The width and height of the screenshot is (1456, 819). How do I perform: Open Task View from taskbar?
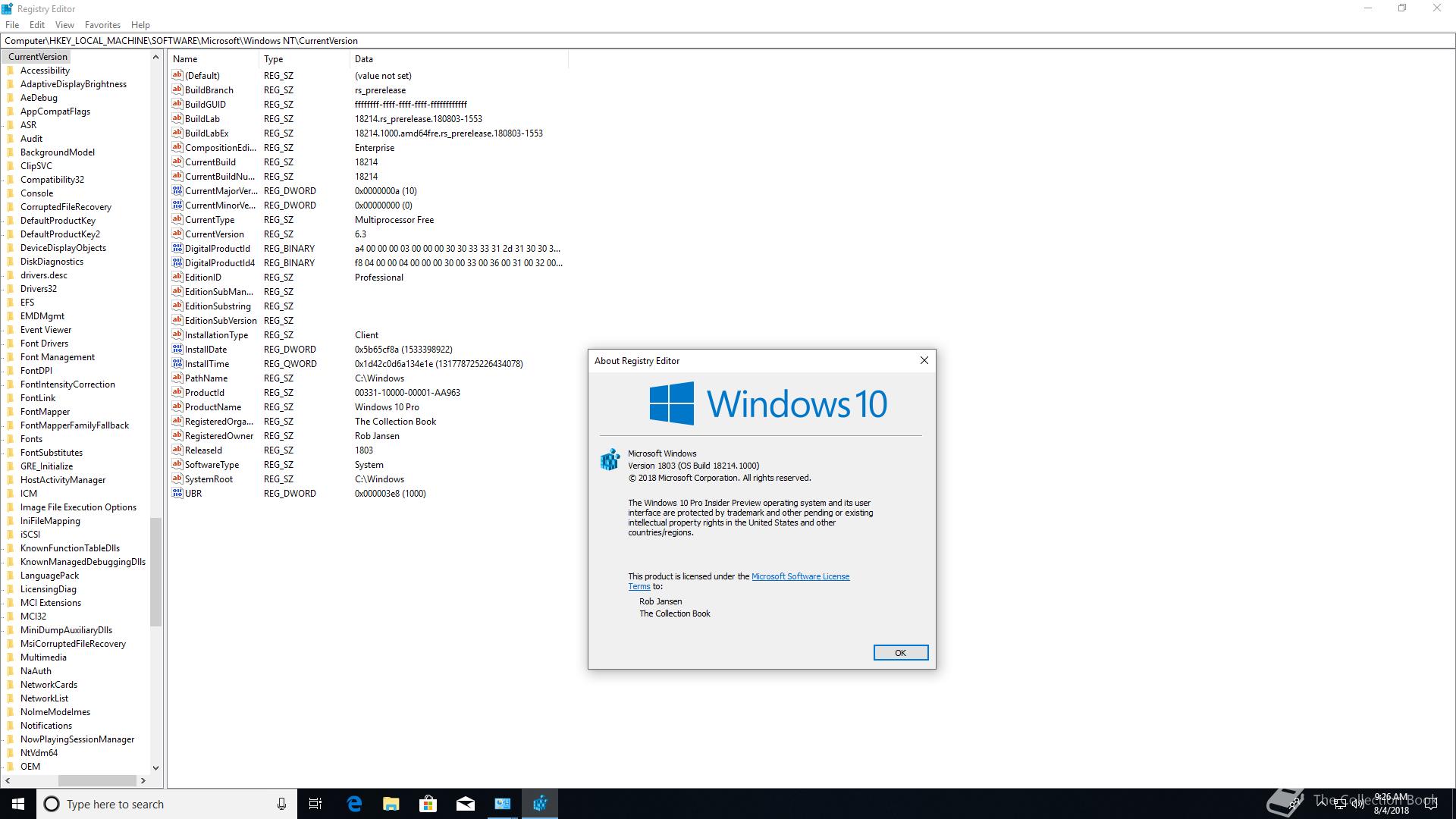(x=315, y=804)
